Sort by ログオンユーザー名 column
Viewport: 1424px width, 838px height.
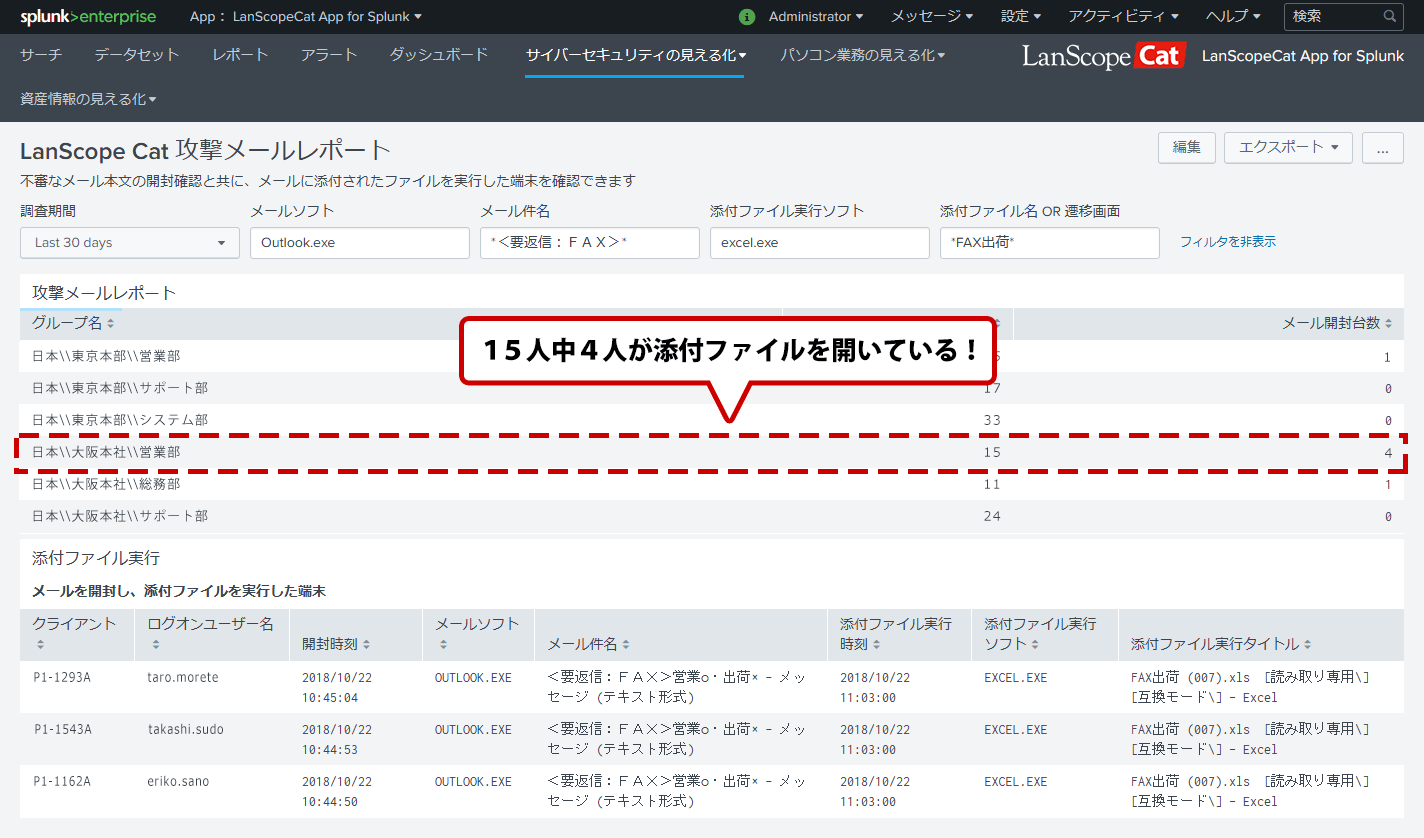(x=210, y=633)
